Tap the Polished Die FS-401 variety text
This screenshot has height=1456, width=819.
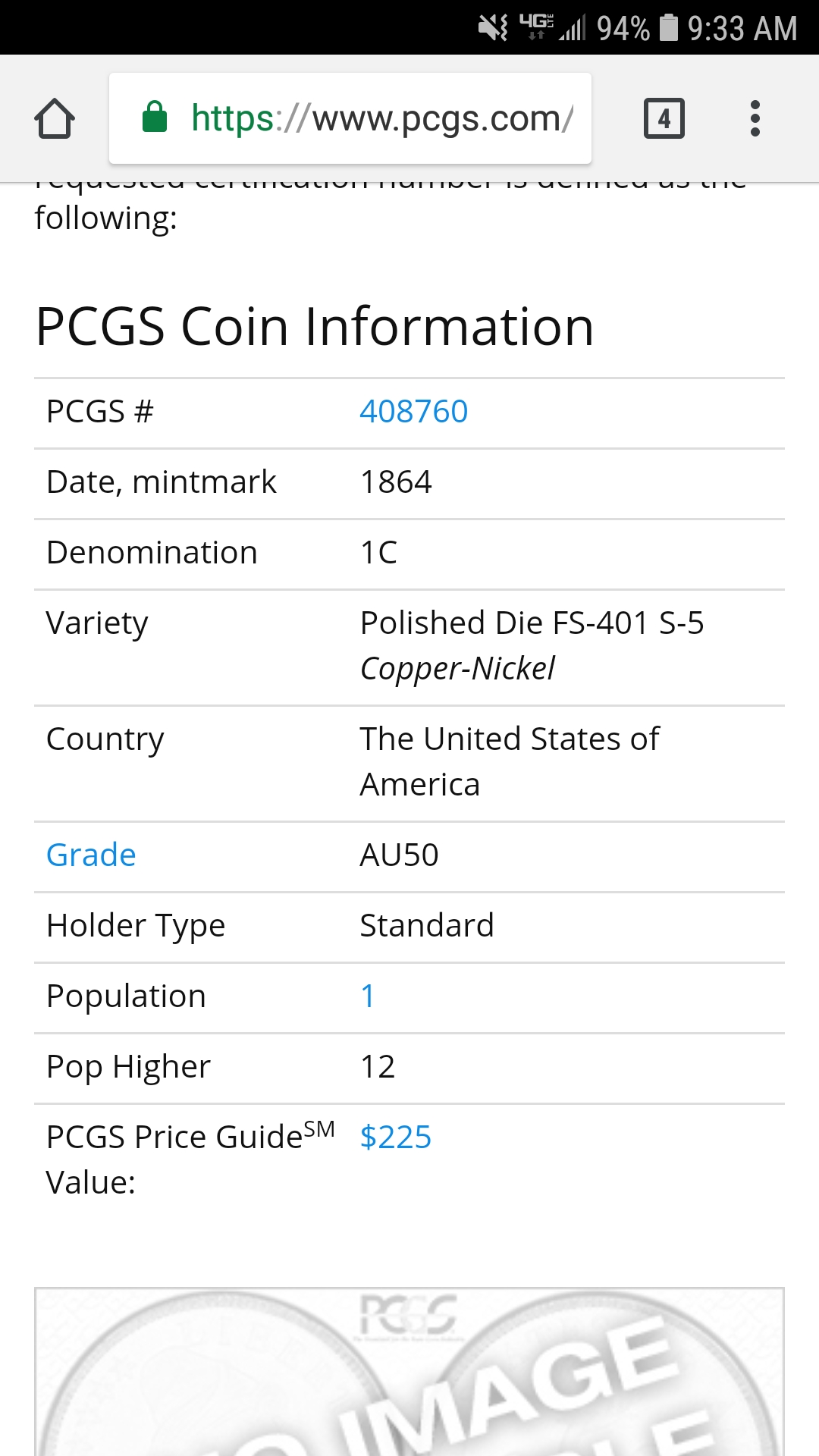532,623
